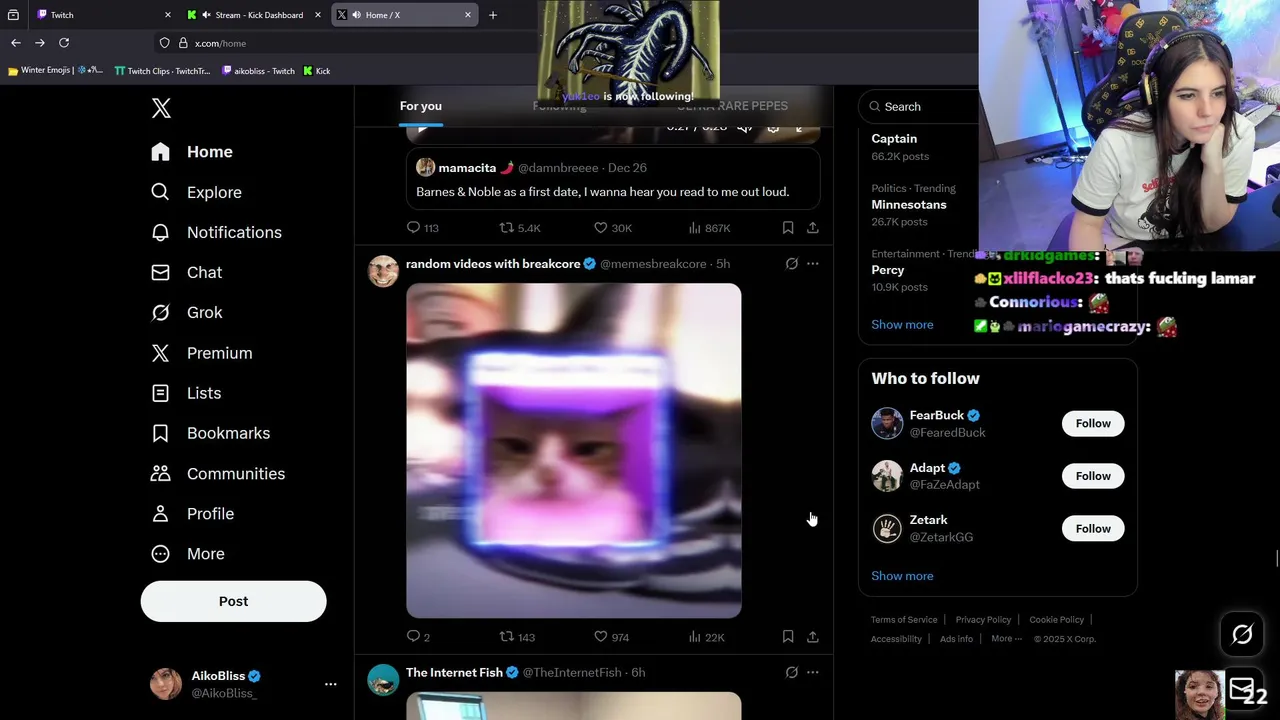Open floating messages button

tap(1242, 688)
